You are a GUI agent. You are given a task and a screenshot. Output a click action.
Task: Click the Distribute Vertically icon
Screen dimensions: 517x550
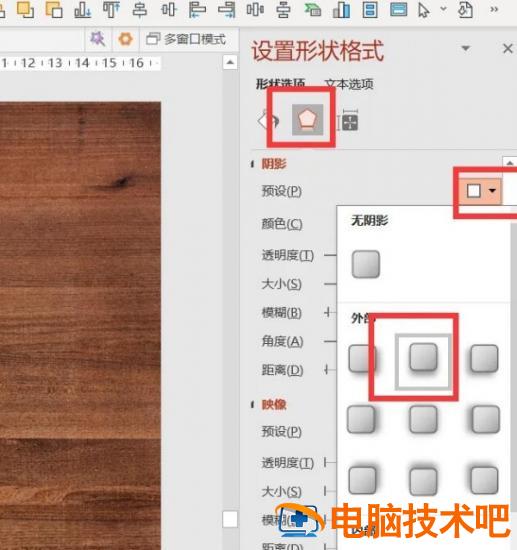tap(283, 9)
